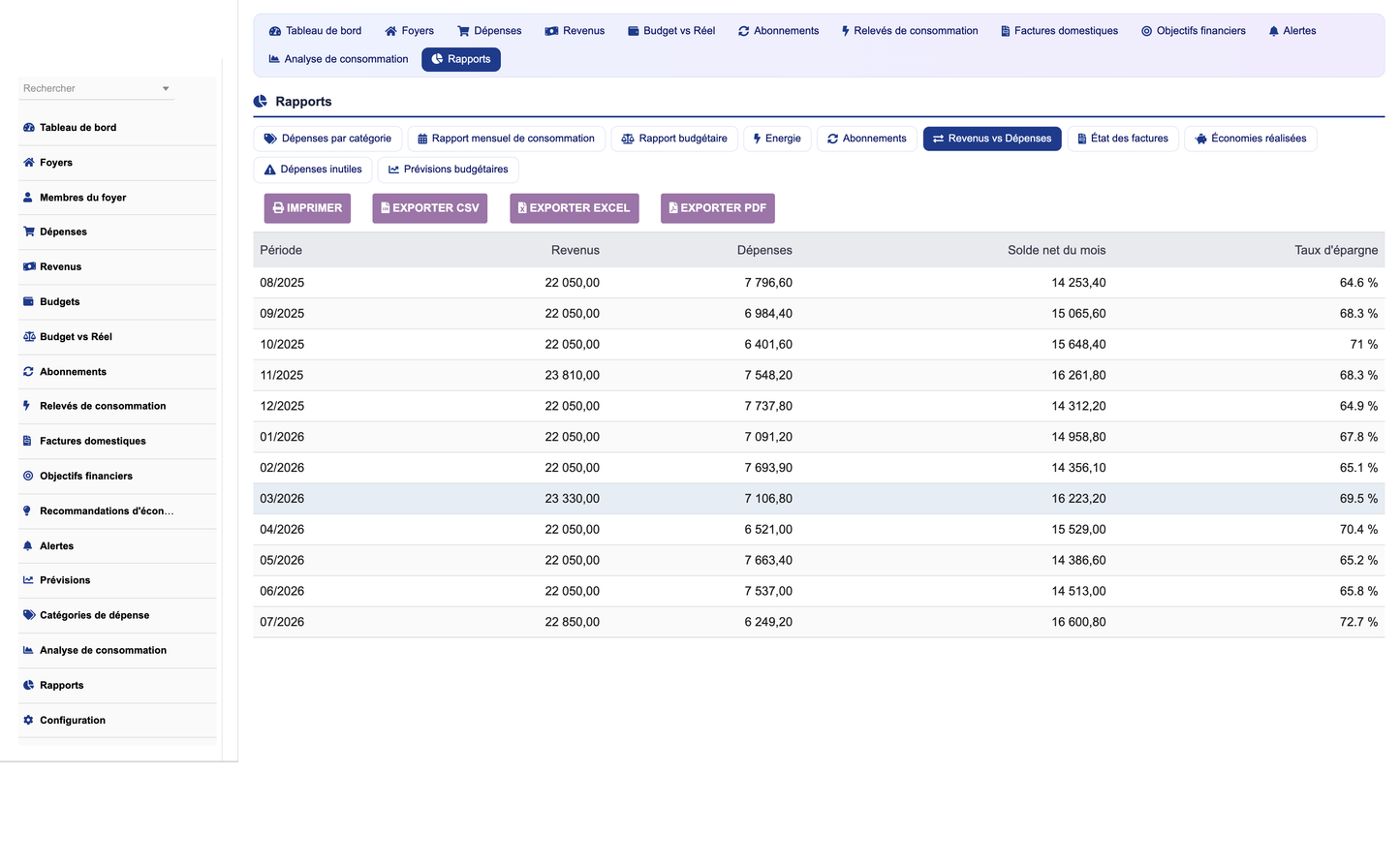The width and height of the screenshot is (1400, 867).
Task: Show Dépenses par catégorie report
Action: [327, 139]
